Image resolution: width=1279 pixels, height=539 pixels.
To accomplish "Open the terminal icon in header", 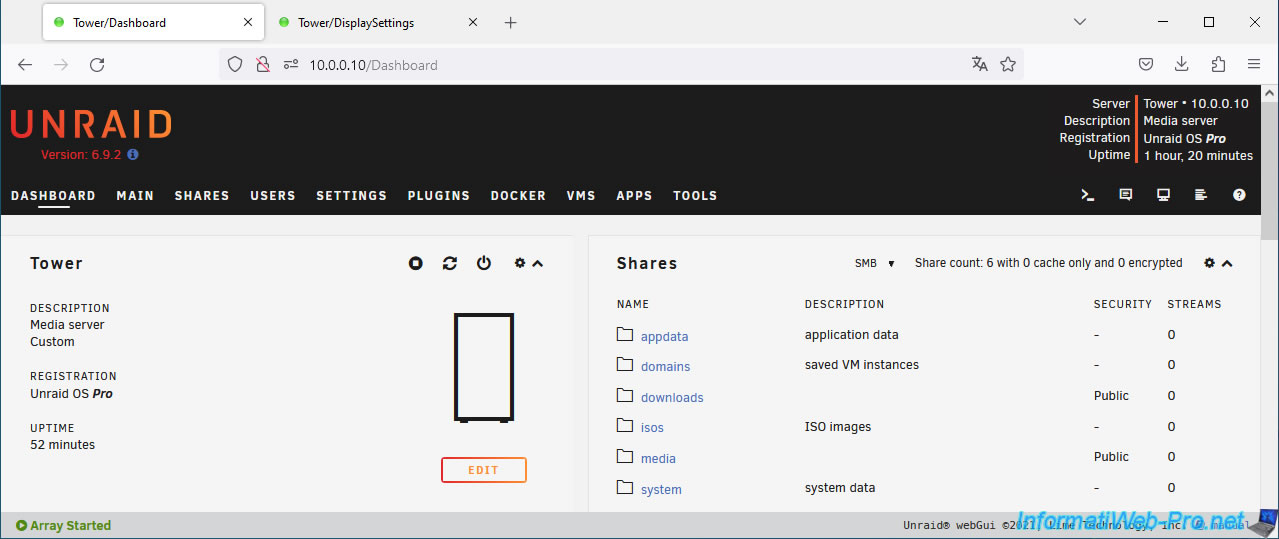I will pos(1088,196).
